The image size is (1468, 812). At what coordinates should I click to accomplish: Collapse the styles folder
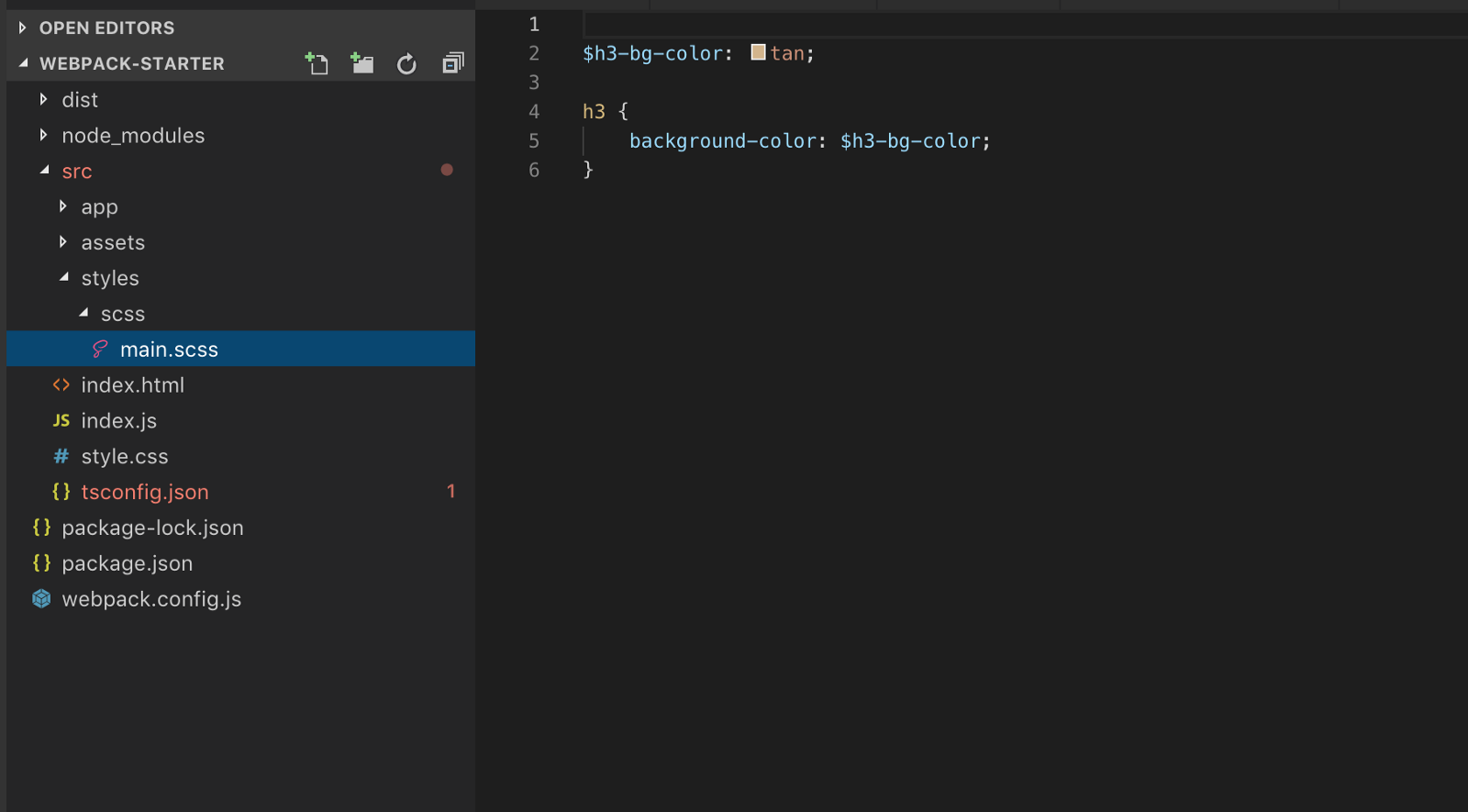63,278
